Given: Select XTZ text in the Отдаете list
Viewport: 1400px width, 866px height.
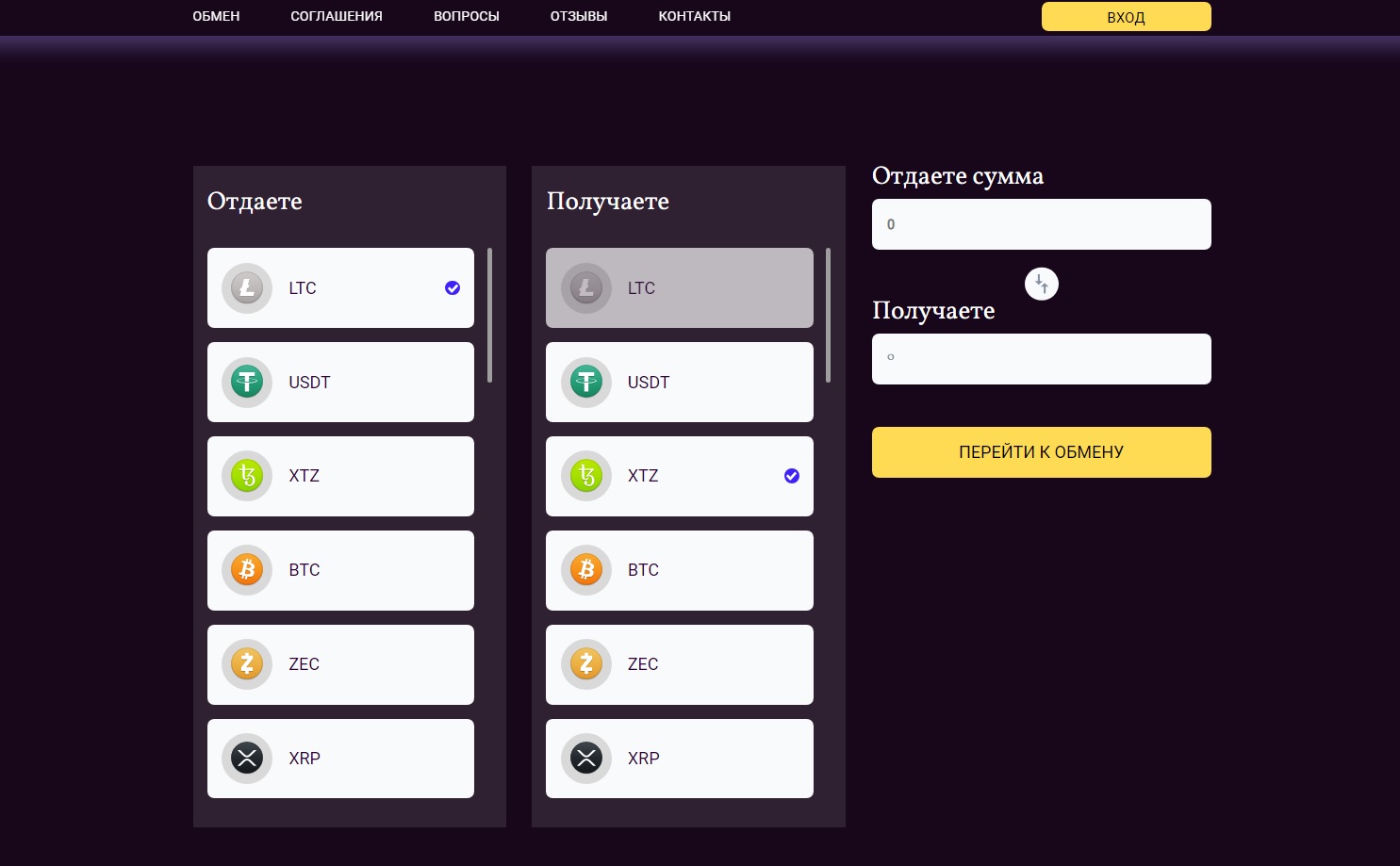Looking at the screenshot, I should tap(304, 476).
